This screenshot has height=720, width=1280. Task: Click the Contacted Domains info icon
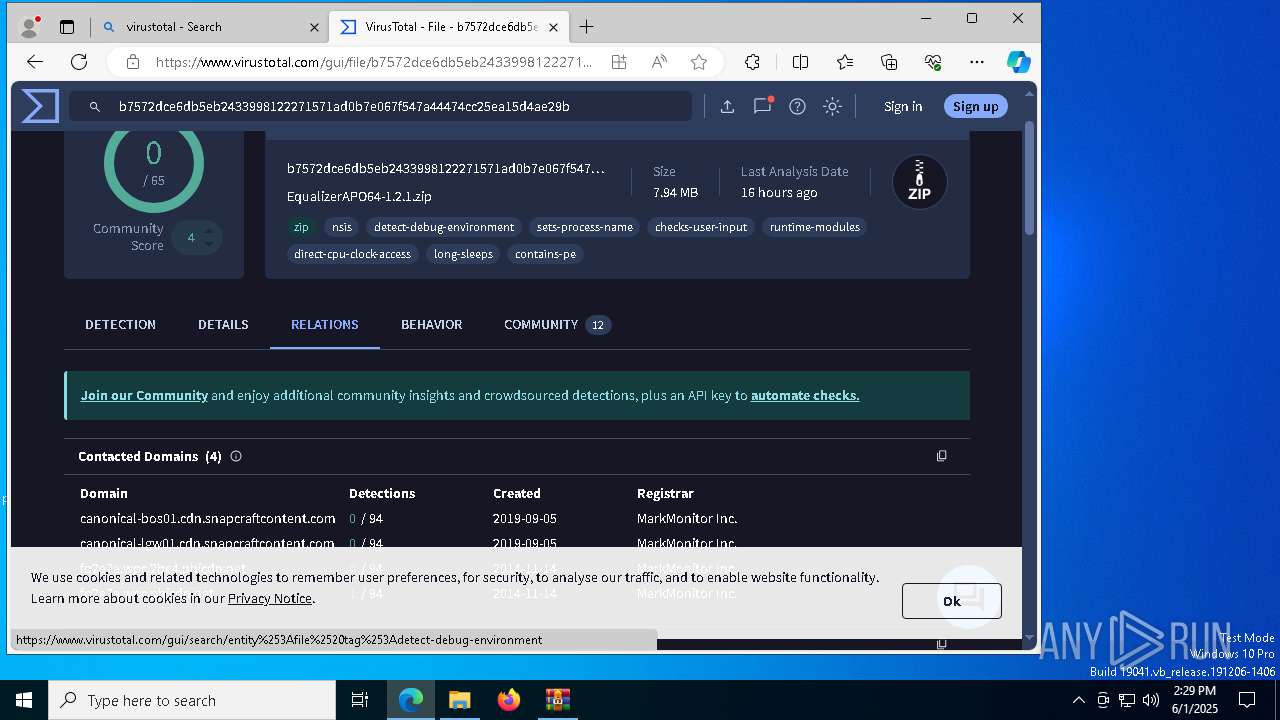tap(236, 456)
